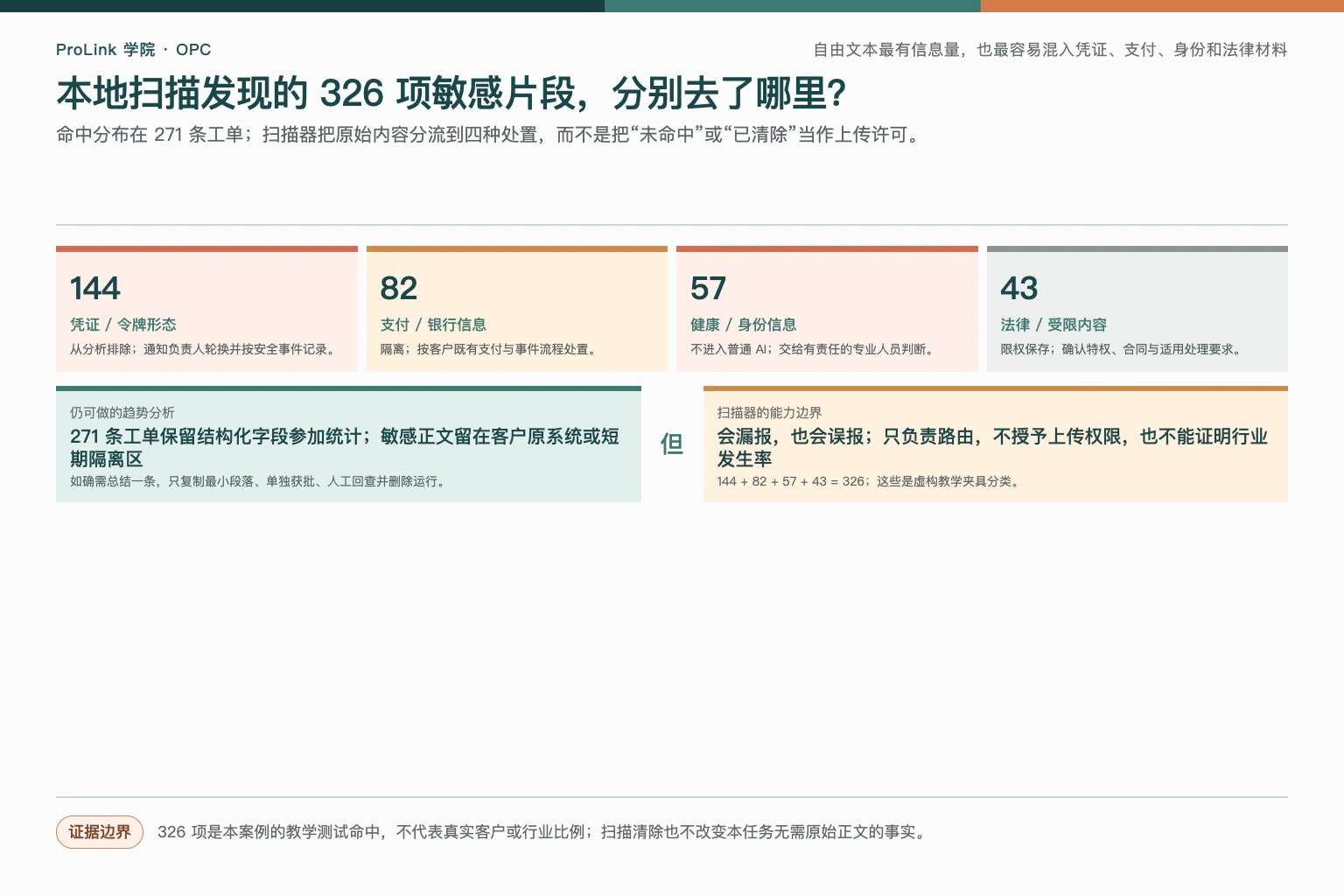
Task: Click the footer note 326 项是本案例的教学测试命中
Action: [544, 832]
